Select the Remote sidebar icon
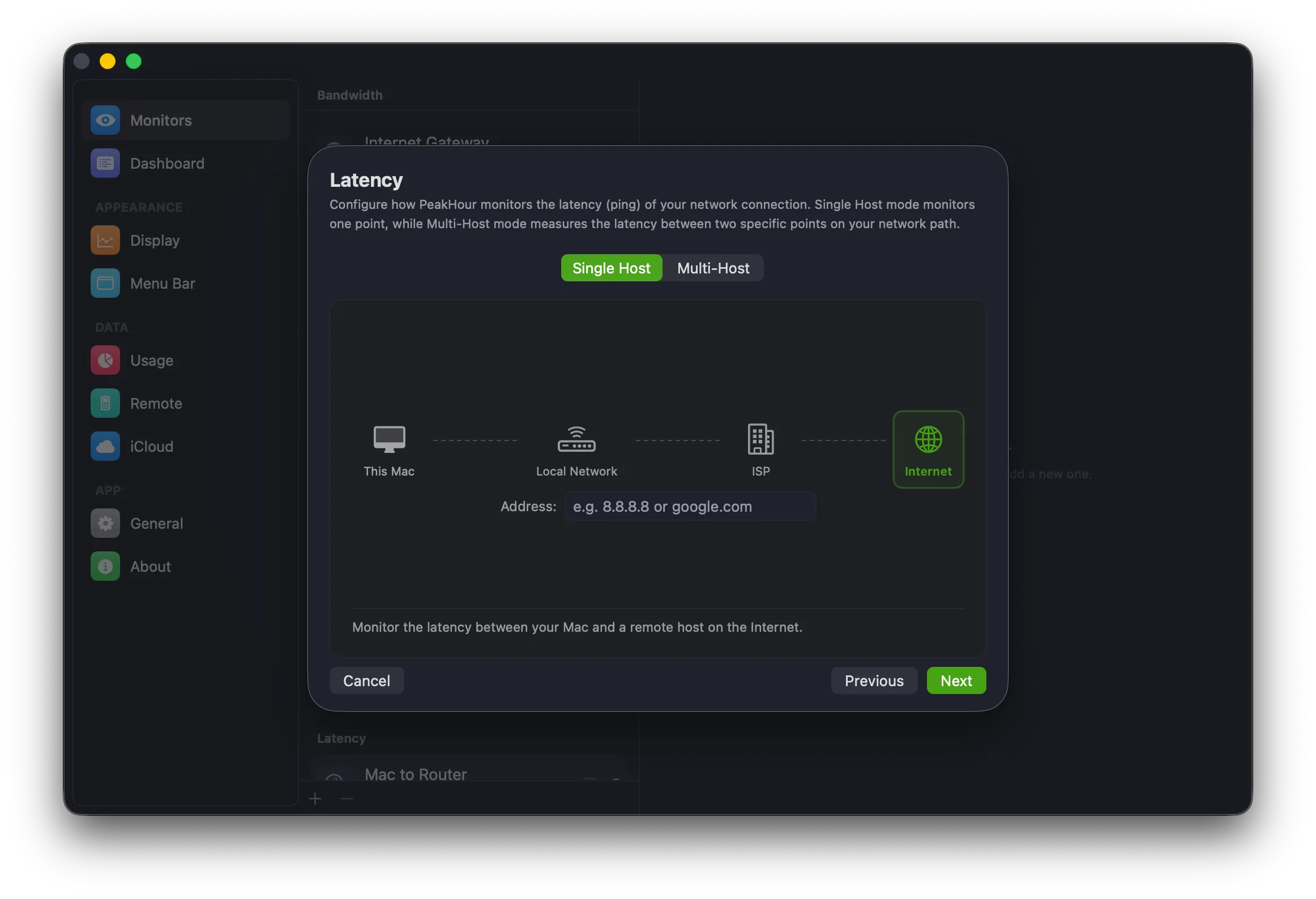The image size is (1316, 899). [105, 403]
